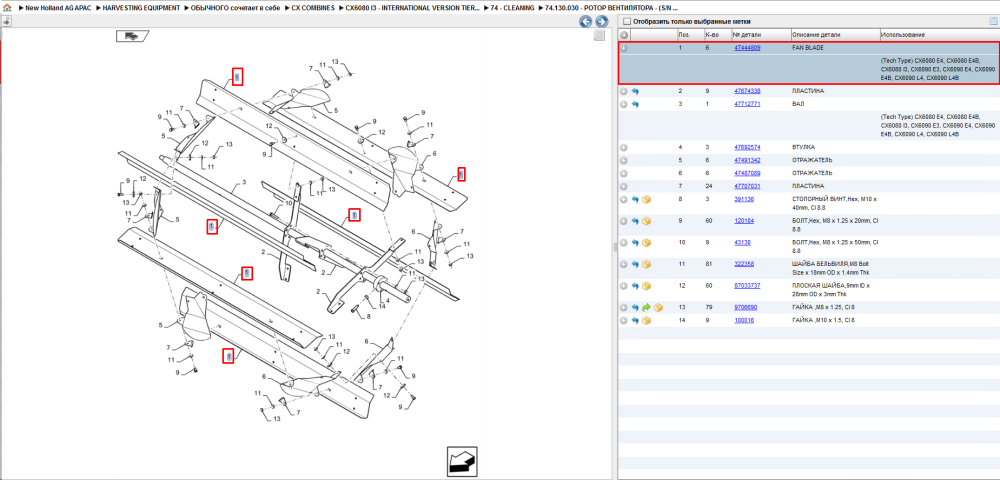Image resolution: width=1000 pixels, height=480 pixels.
Task: Click the splitter handle between diagram and list
Action: pos(614,247)
